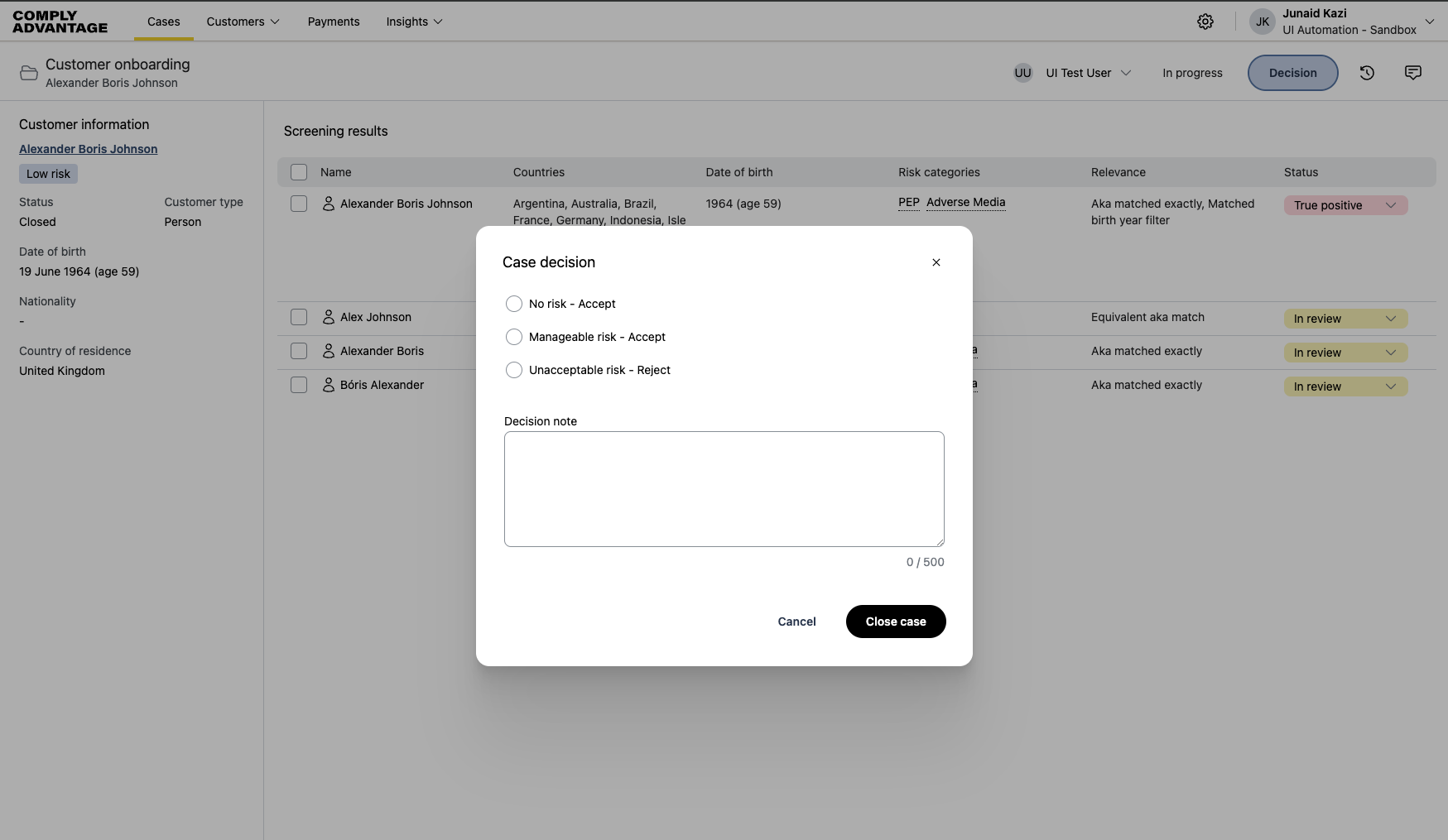1448x840 pixels.
Task: Open the In review status dropdown for Alex Johnson
Action: tap(1393, 319)
